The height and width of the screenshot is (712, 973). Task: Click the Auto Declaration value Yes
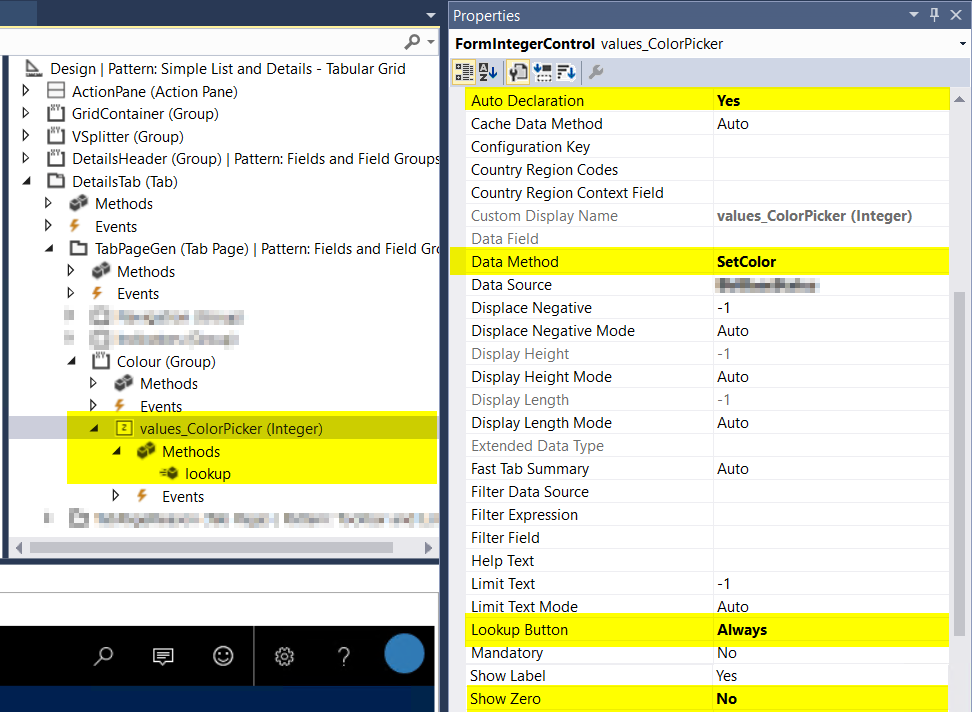click(832, 101)
